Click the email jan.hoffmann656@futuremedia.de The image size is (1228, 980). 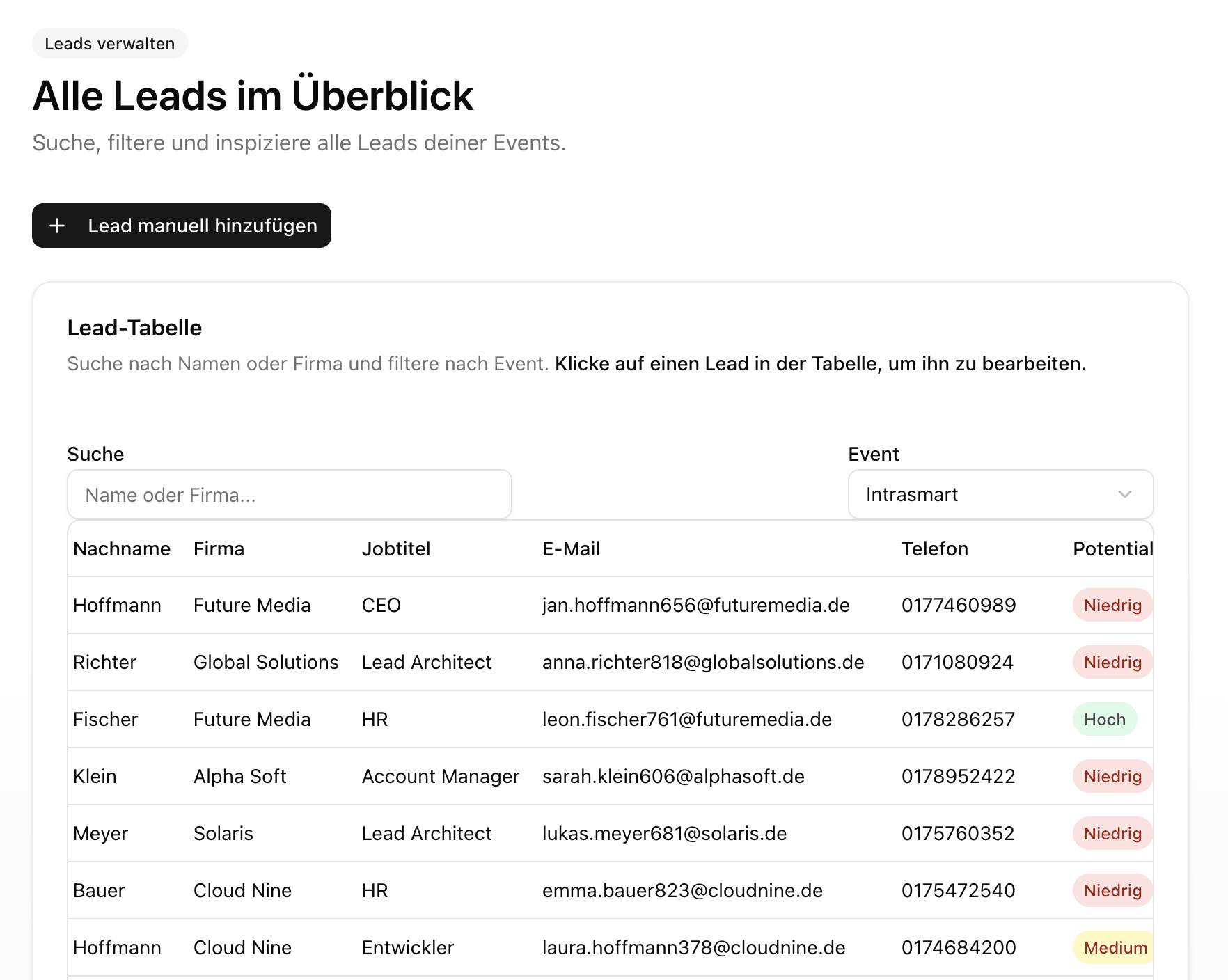695,605
